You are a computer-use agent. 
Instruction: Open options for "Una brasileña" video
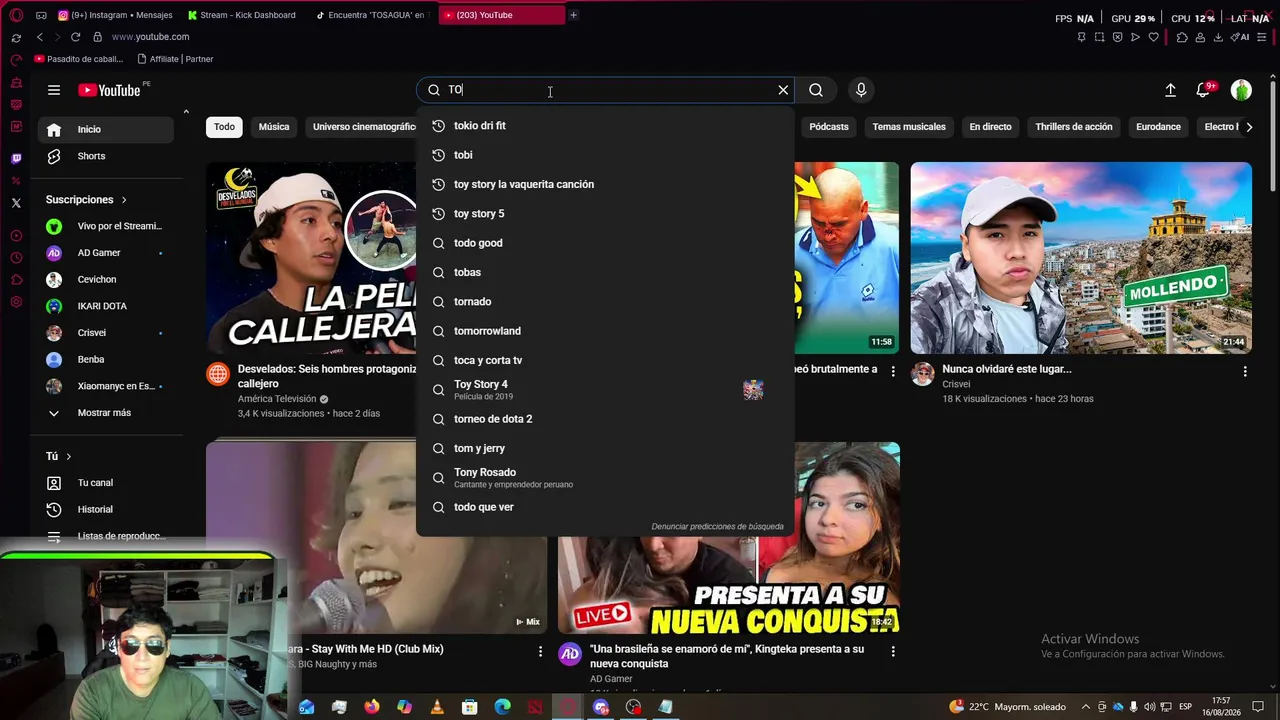tap(893, 651)
